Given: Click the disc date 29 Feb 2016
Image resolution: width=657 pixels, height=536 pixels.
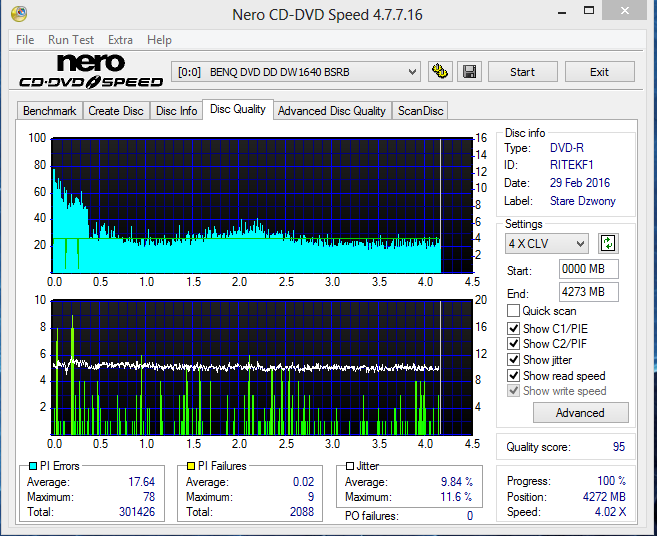Looking at the screenshot, I should pos(580,183).
